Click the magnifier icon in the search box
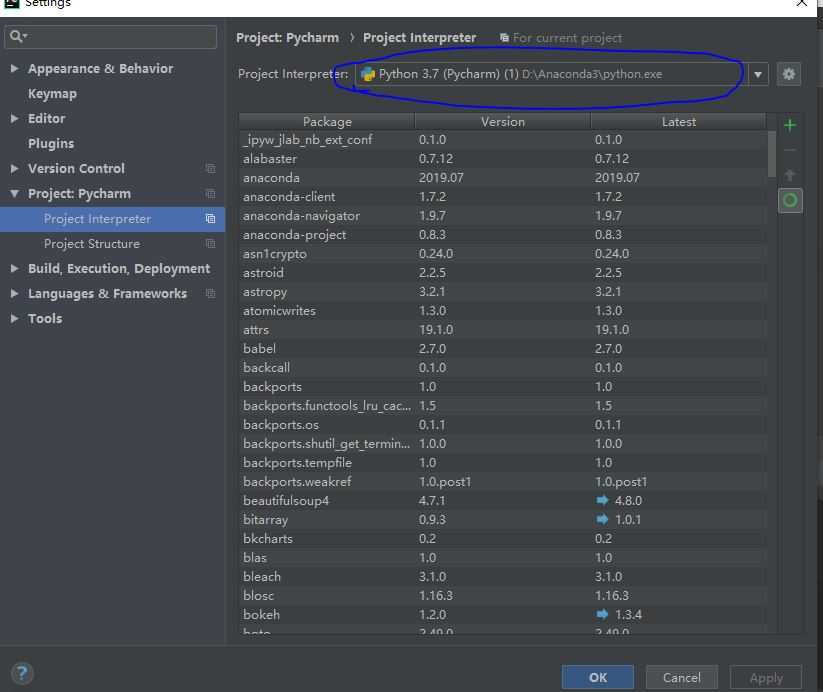 16,36
